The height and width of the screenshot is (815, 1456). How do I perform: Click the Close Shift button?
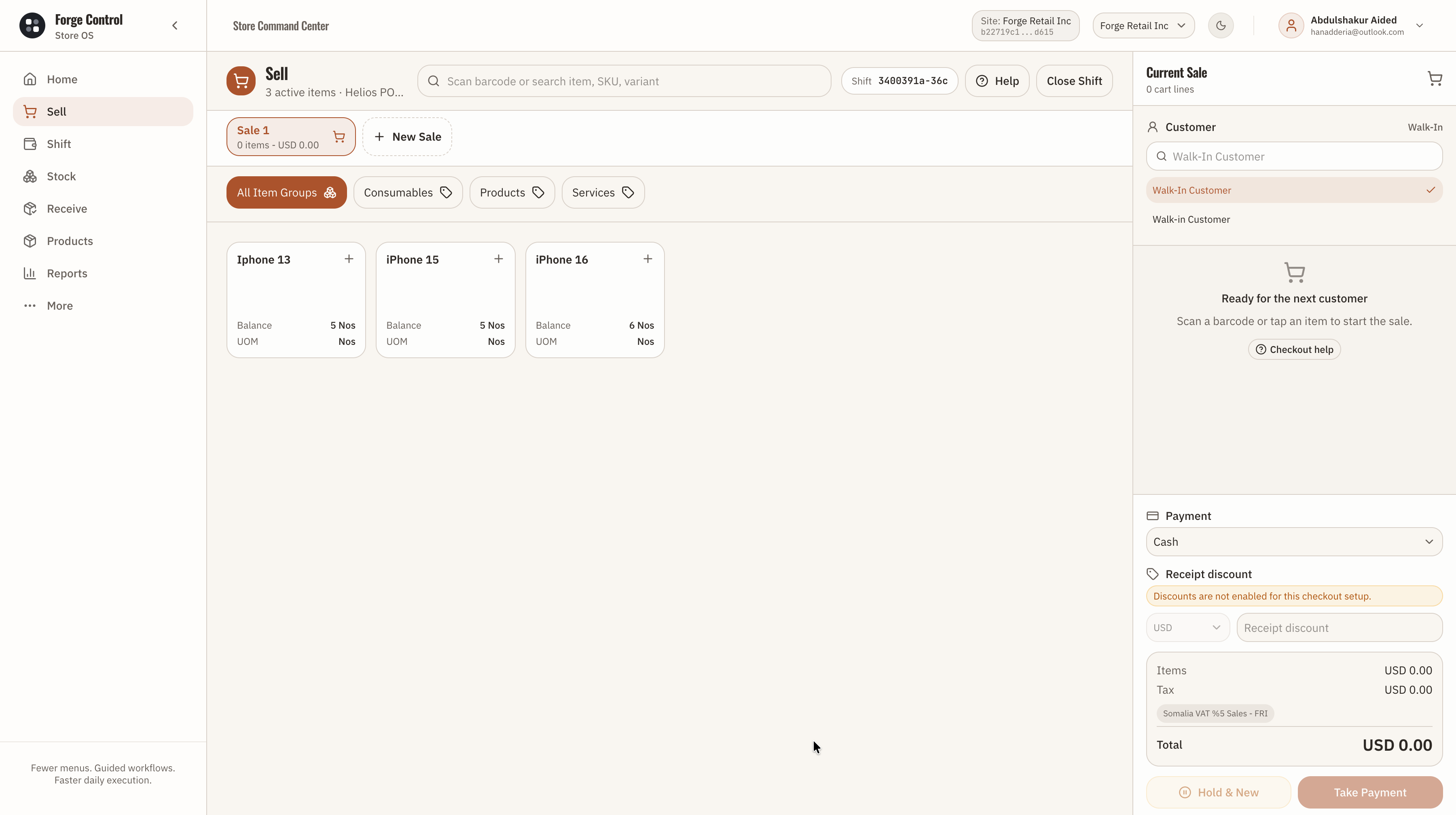(1074, 81)
